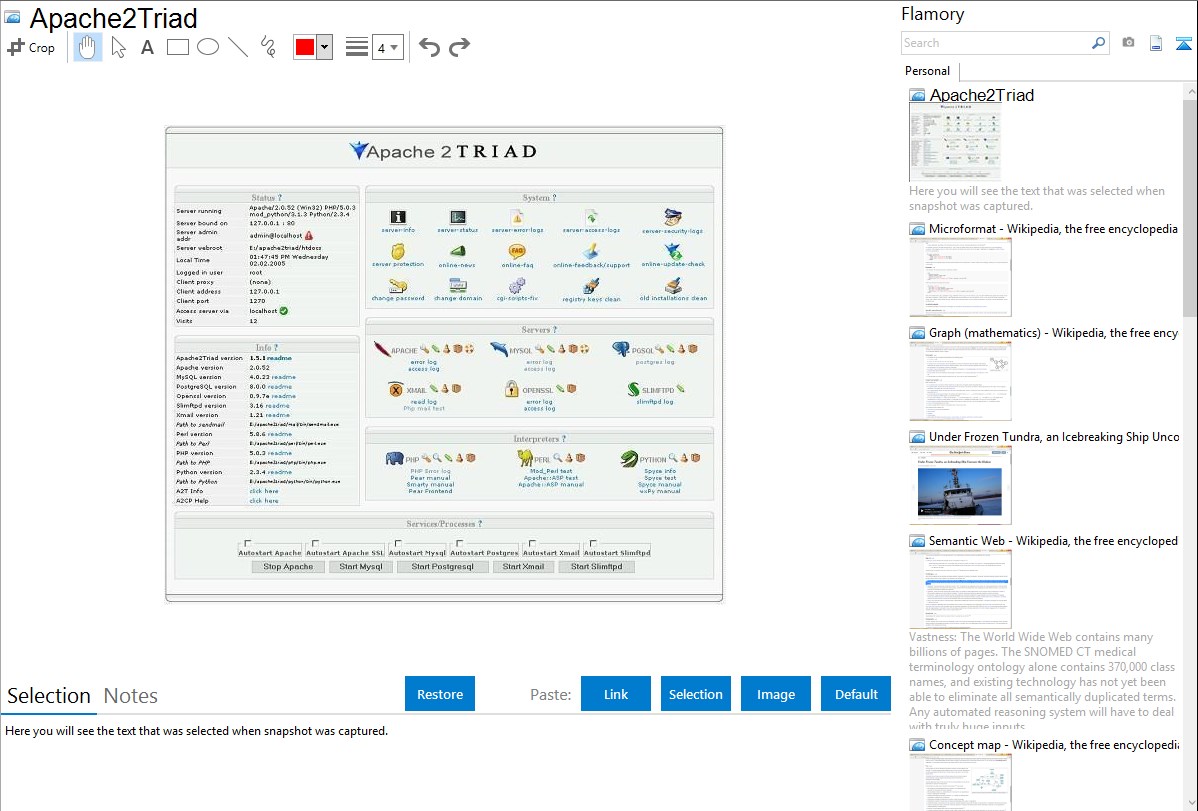This screenshot has height=811, width=1198.
Task: Undo the last edit
Action: (429, 47)
